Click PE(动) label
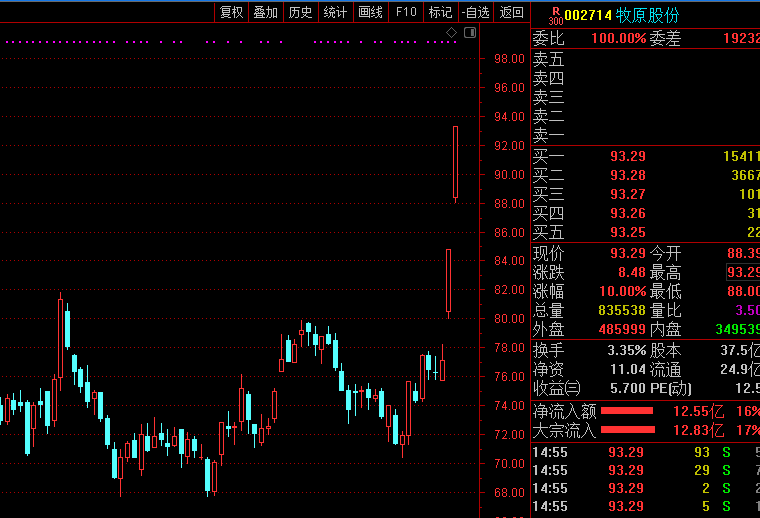Viewport: 760px width, 518px height. click(x=670, y=389)
